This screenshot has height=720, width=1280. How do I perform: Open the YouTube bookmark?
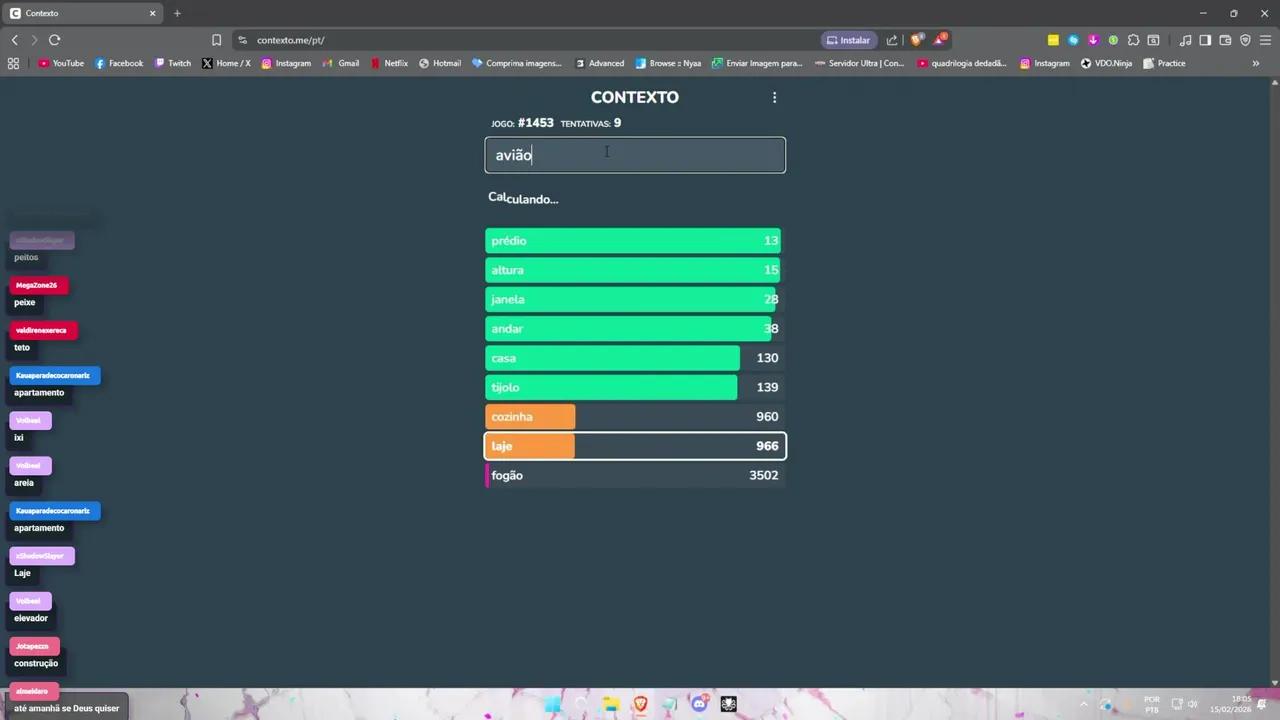tap(61, 63)
